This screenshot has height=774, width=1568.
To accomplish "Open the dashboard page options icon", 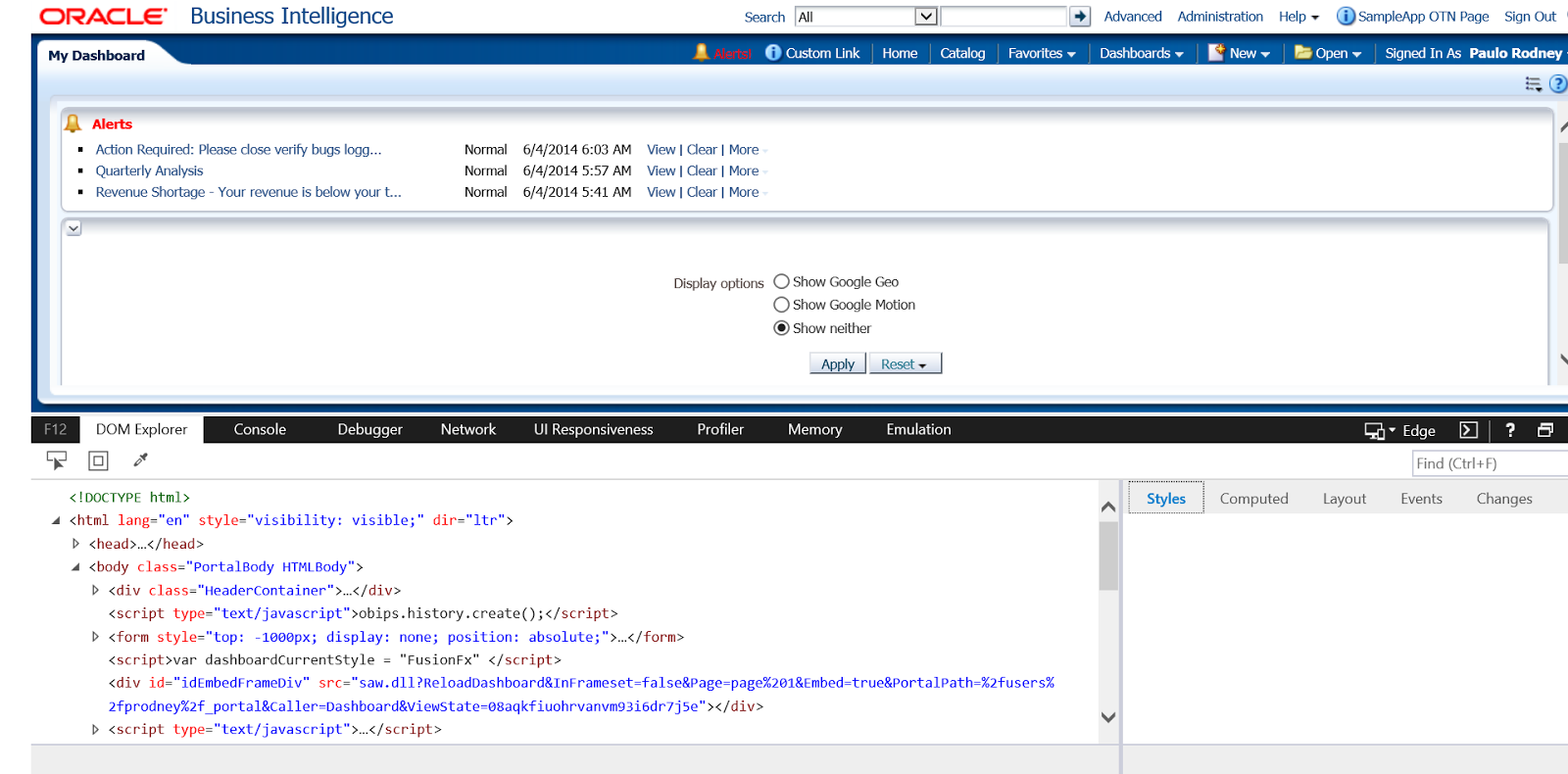I will [x=1534, y=84].
